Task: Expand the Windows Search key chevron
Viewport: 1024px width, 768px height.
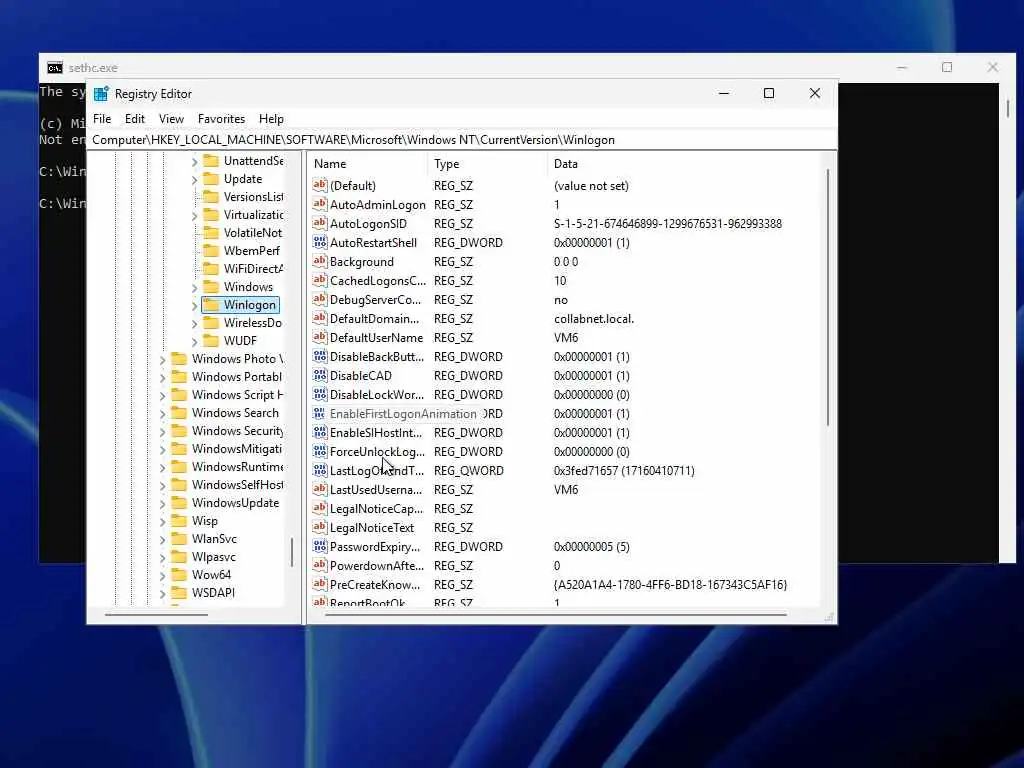Action: 163,413
